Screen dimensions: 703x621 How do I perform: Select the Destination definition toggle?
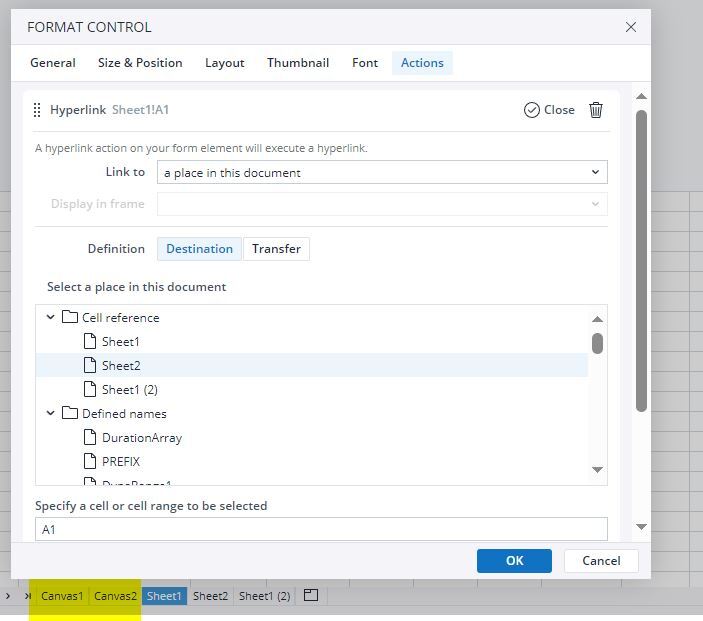point(199,249)
